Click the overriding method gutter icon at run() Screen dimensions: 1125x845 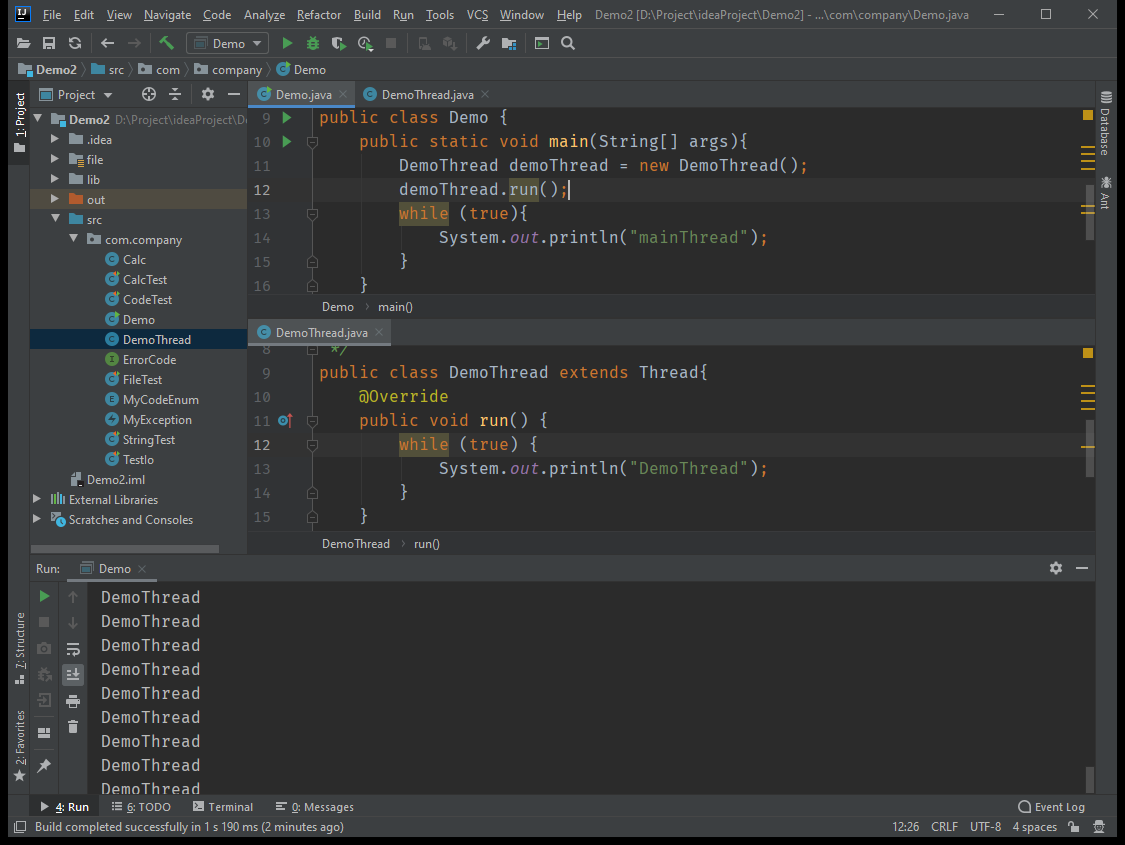point(286,420)
